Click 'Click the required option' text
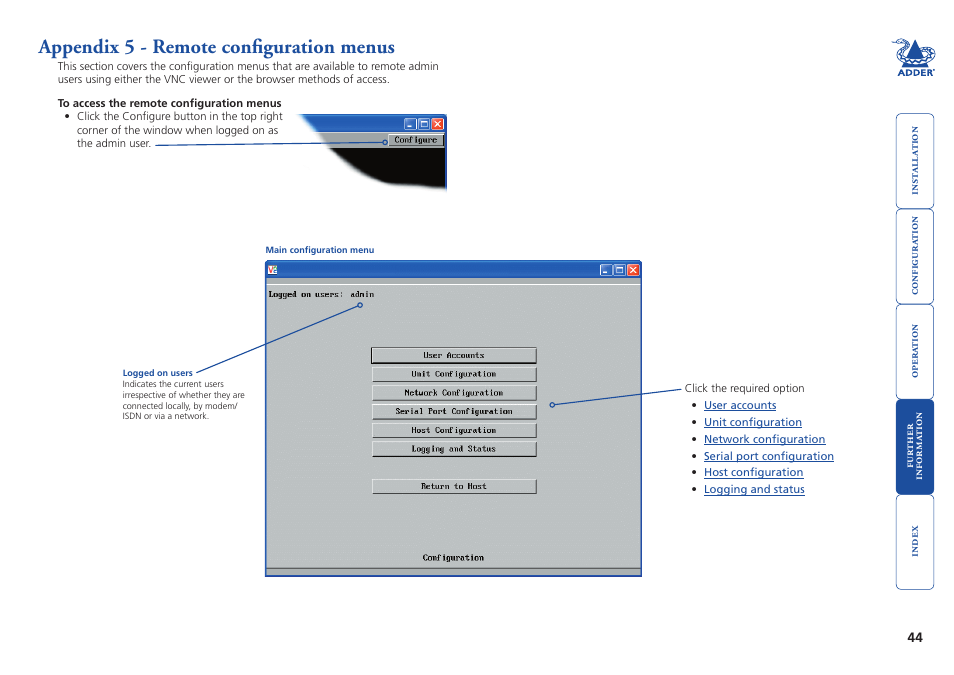Image resolution: width=954 pixels, height=675 pixels. [744, 388]
